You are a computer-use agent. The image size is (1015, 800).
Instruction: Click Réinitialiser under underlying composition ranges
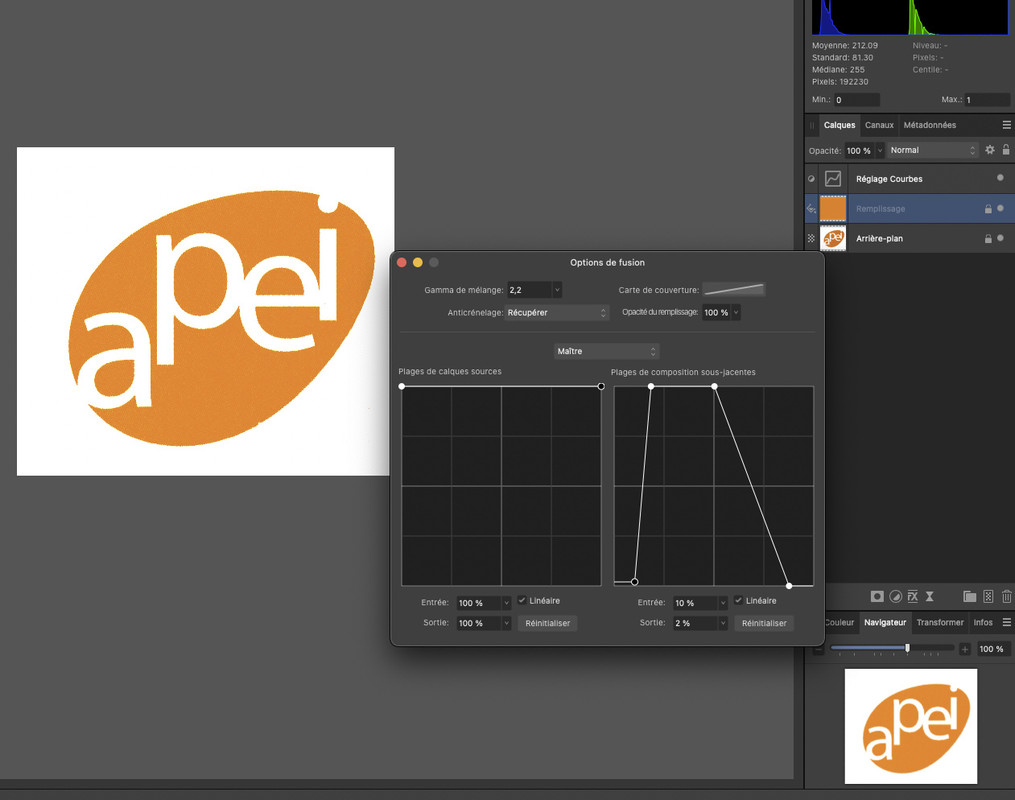(764, 623)
